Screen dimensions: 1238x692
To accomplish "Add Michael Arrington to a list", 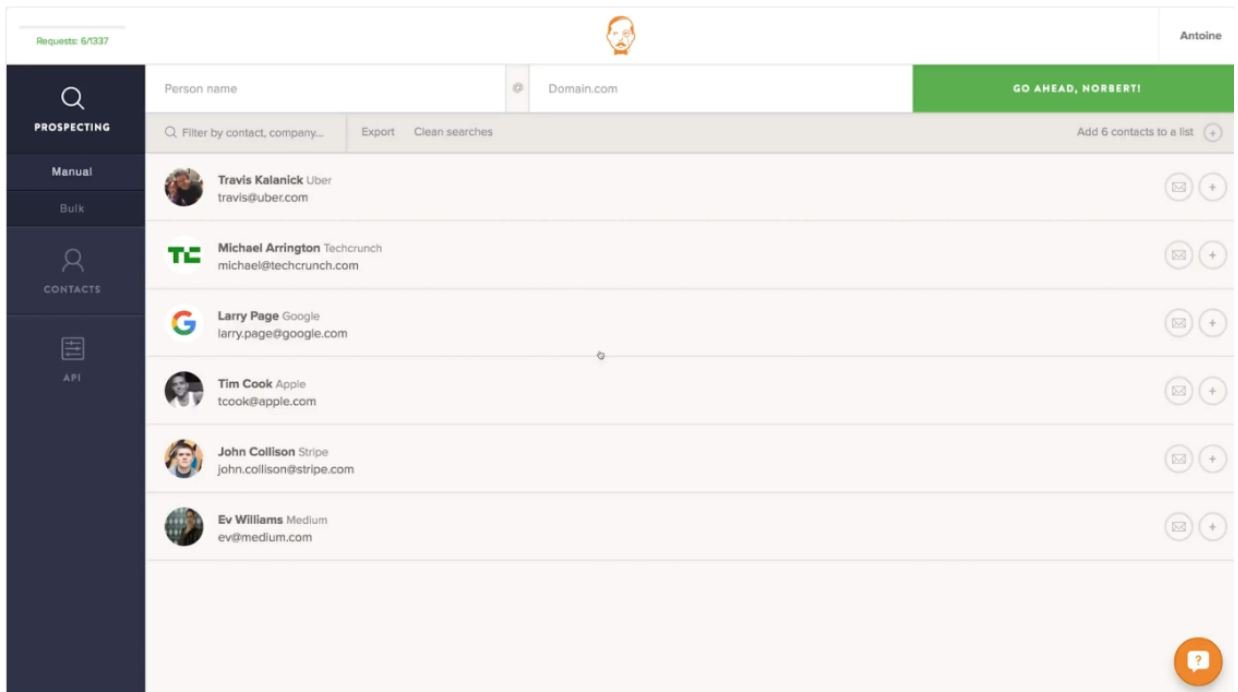I will coord(1212,255).
